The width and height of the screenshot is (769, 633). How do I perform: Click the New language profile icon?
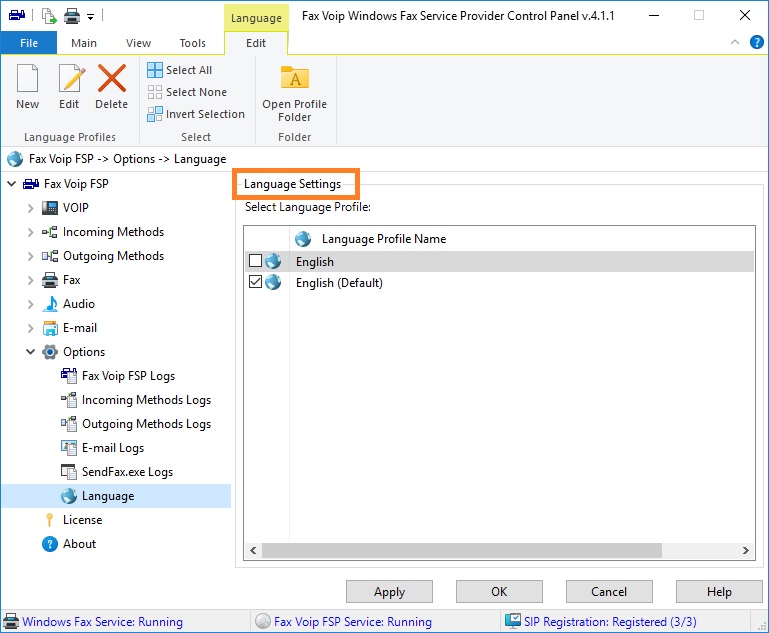(27, 78)
